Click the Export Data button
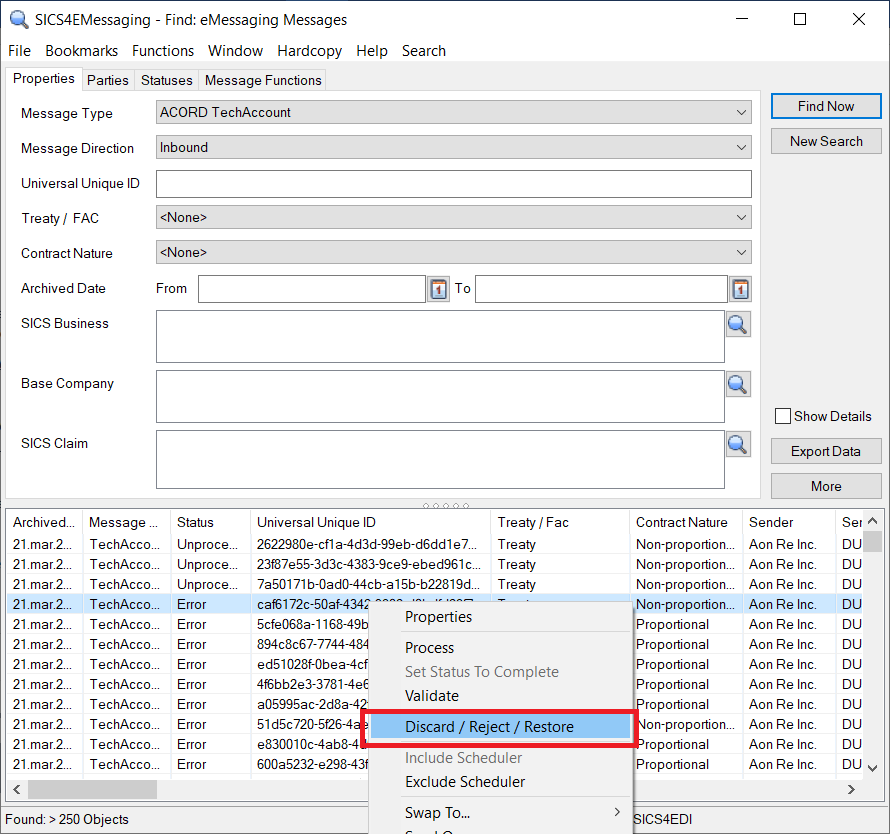The image size is (890, 834). pyautogui.click(x=825, y=451)
